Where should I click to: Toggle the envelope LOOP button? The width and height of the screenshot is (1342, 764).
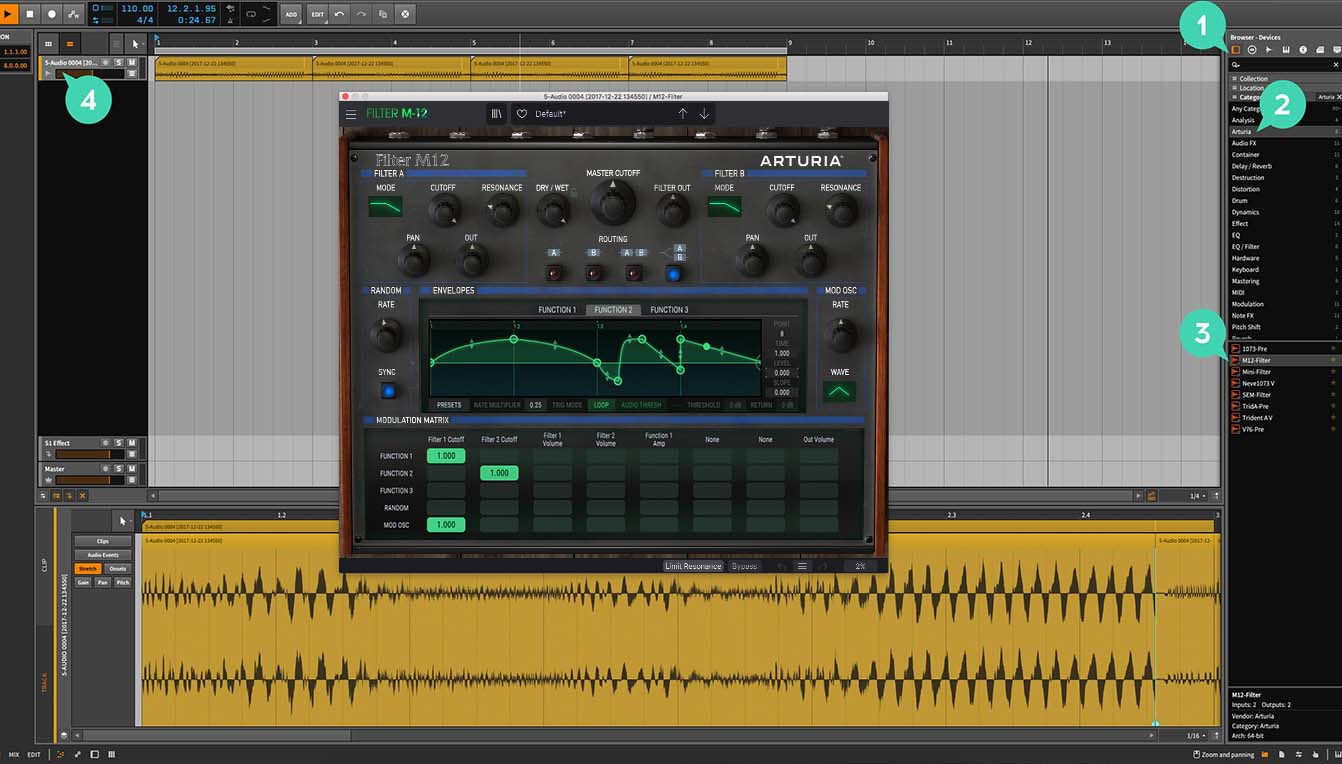[601, 405]
